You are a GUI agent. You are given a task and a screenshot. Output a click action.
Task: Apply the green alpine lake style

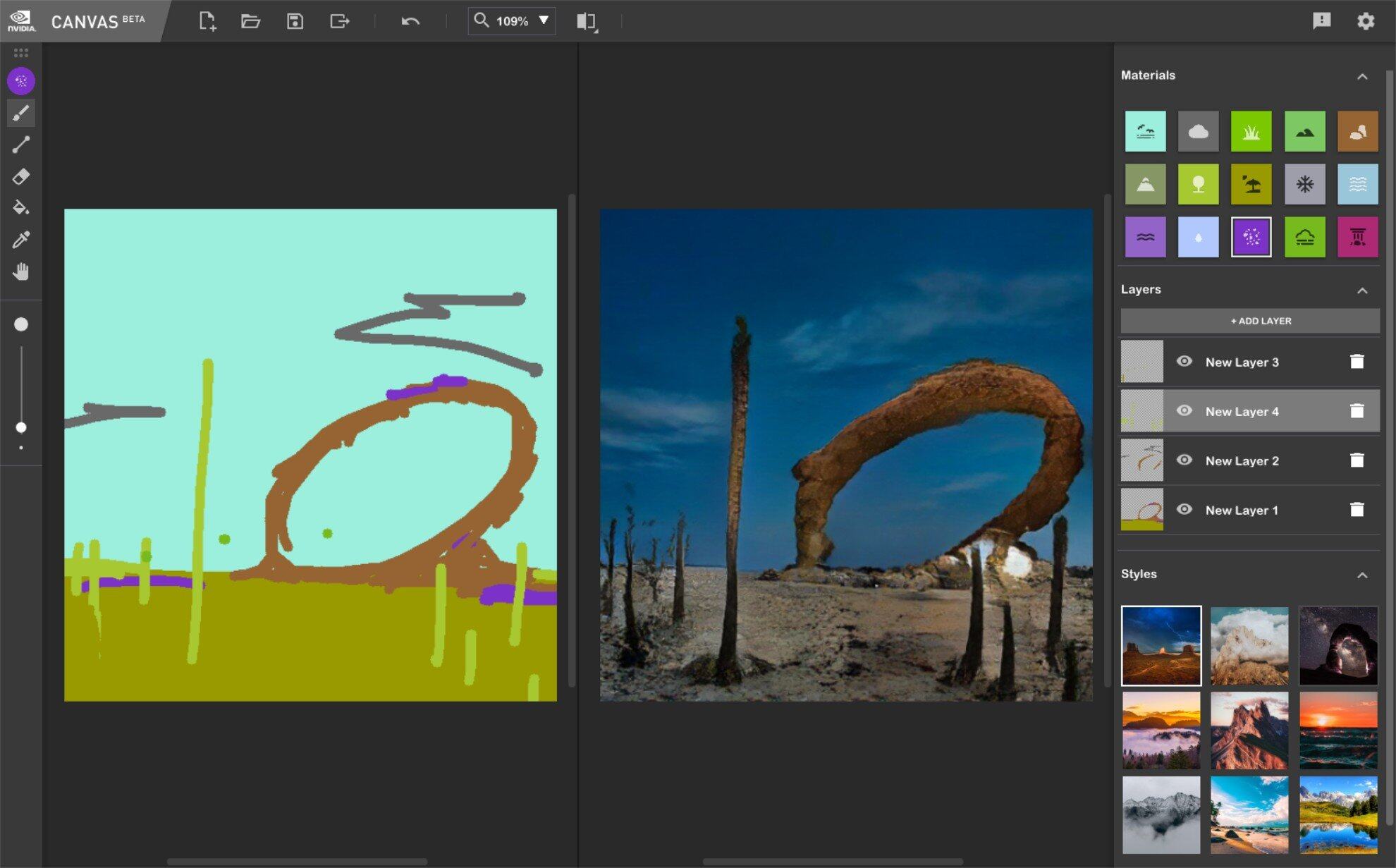click(1338, 815)
